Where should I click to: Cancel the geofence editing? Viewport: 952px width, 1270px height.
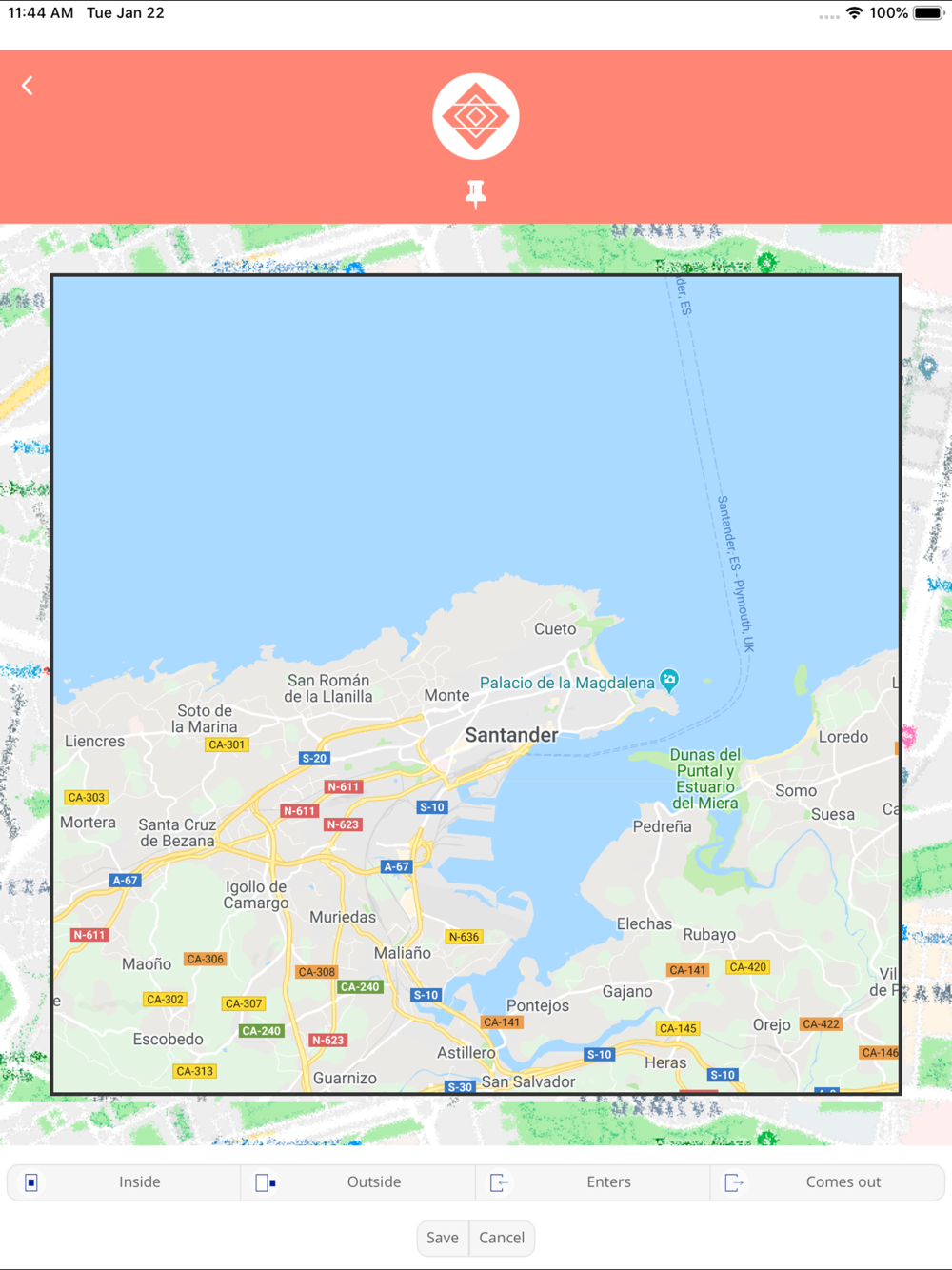[502, 1238]
